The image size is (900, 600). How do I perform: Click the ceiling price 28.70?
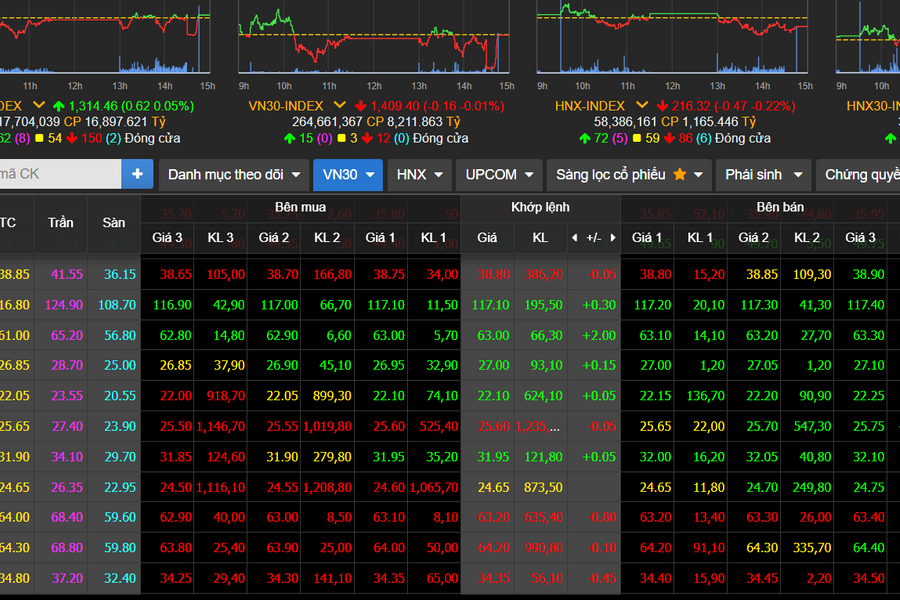pyautogui.click(x=67, y=365)
